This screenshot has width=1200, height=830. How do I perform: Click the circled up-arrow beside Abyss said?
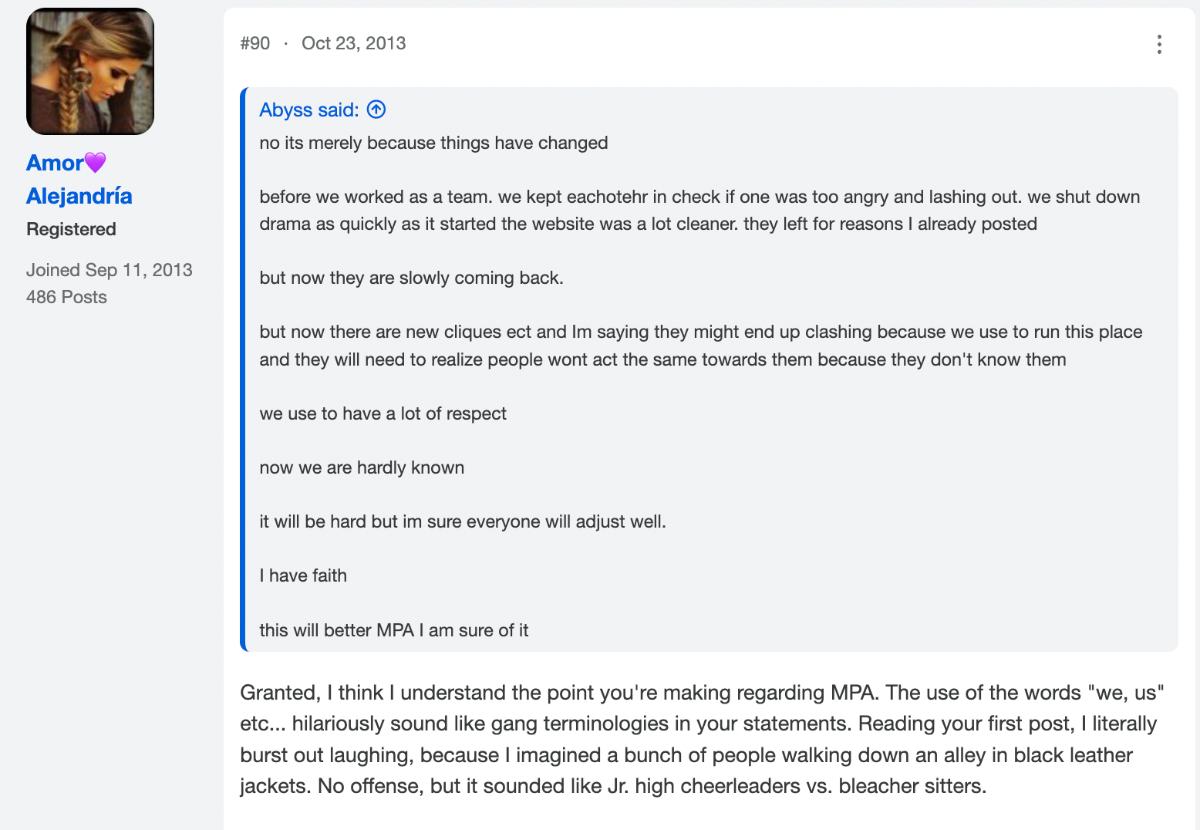click(376, 110)
